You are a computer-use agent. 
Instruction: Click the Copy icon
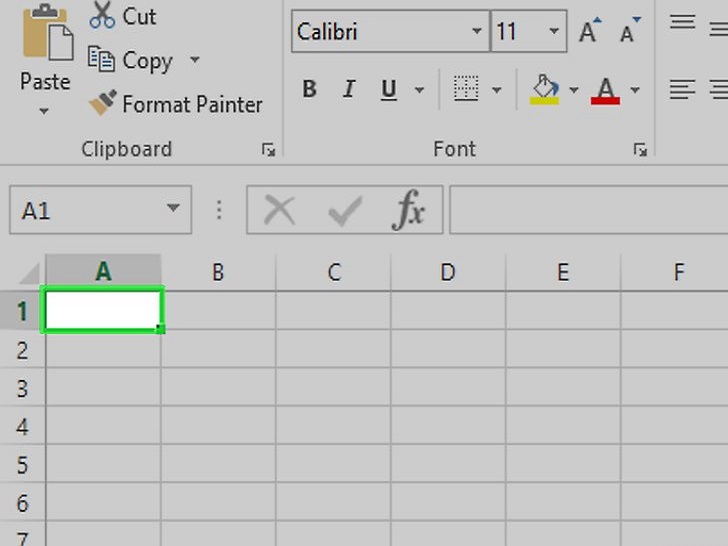(x=102, y=60)
